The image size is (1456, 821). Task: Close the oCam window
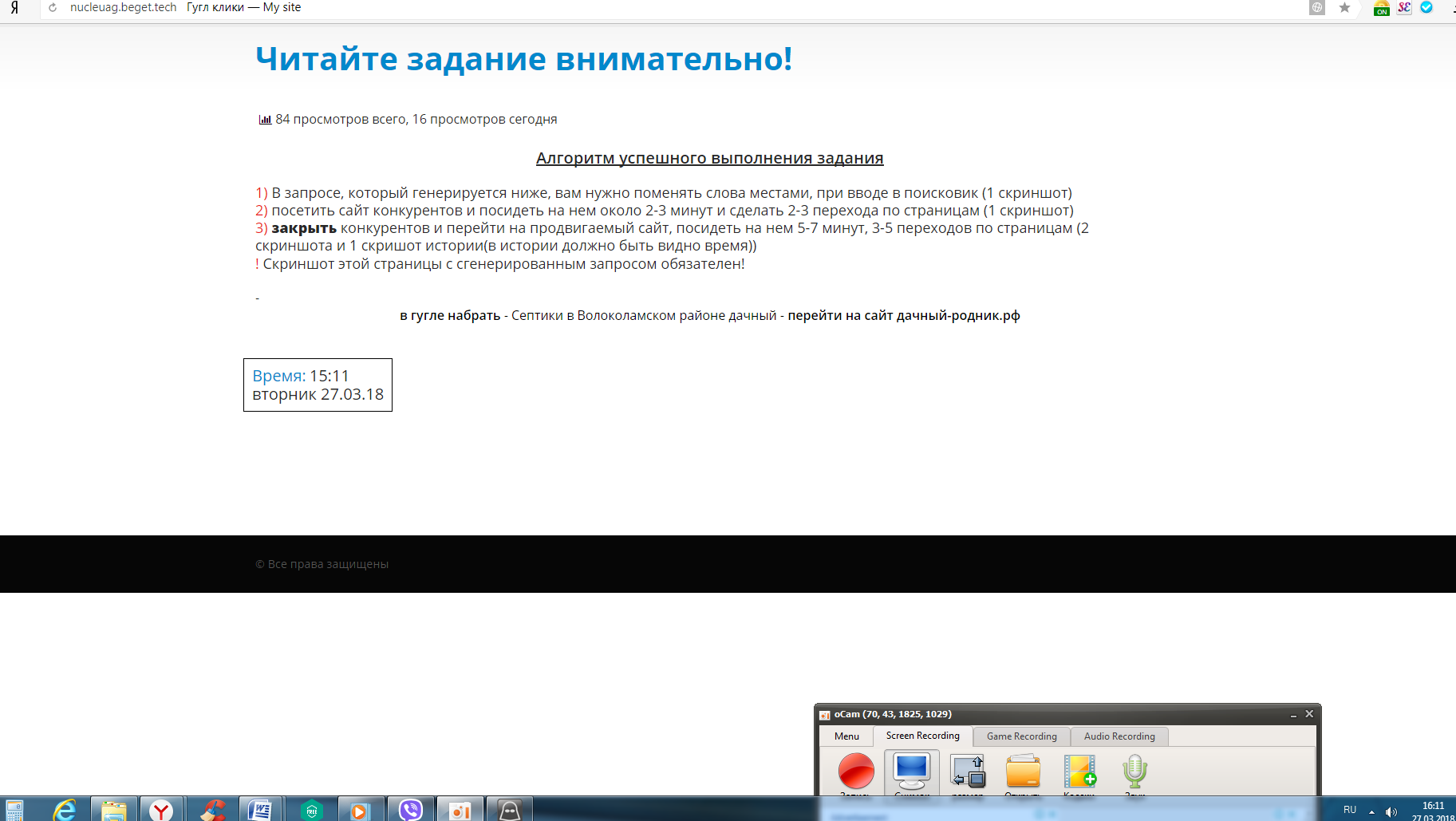point(1309,714)
